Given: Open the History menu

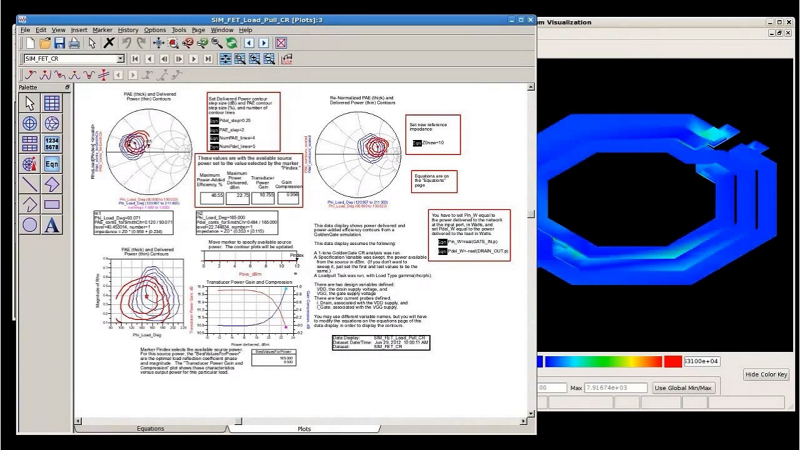Looking at the screenshot, I should [128, 30].
